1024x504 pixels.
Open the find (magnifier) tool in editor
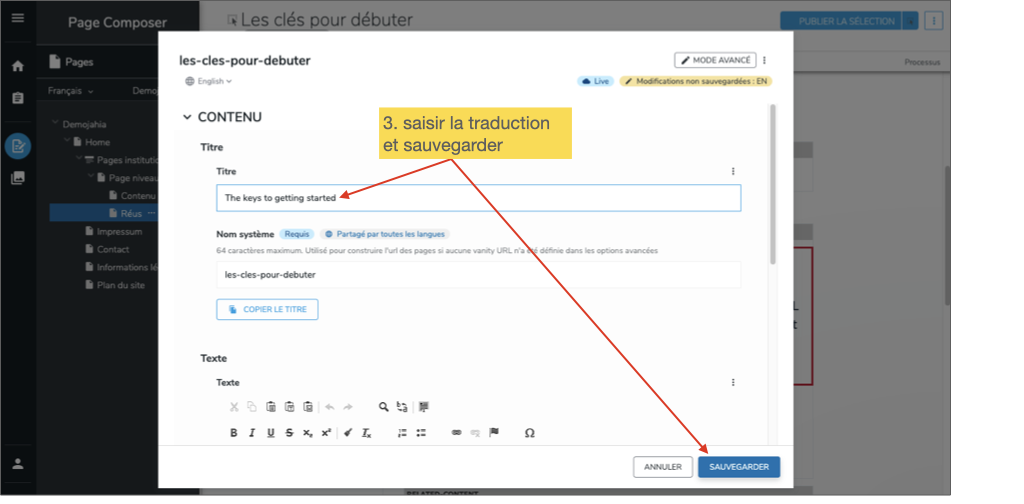coord(383,407)
